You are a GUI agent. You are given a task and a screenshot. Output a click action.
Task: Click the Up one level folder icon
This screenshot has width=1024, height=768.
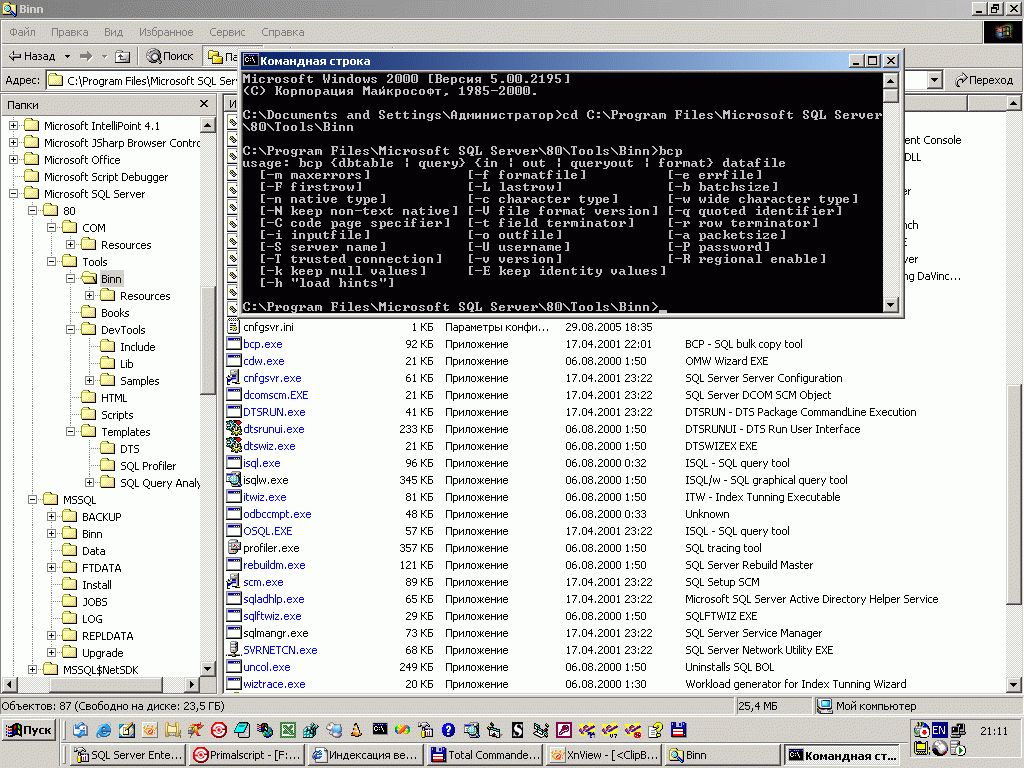coord(122,56)
